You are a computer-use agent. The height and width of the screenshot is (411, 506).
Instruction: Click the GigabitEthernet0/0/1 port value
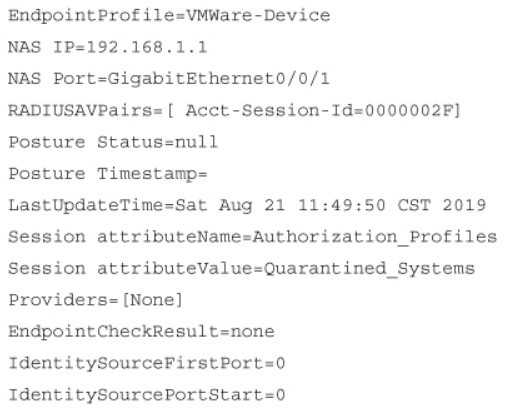(219, 79)
